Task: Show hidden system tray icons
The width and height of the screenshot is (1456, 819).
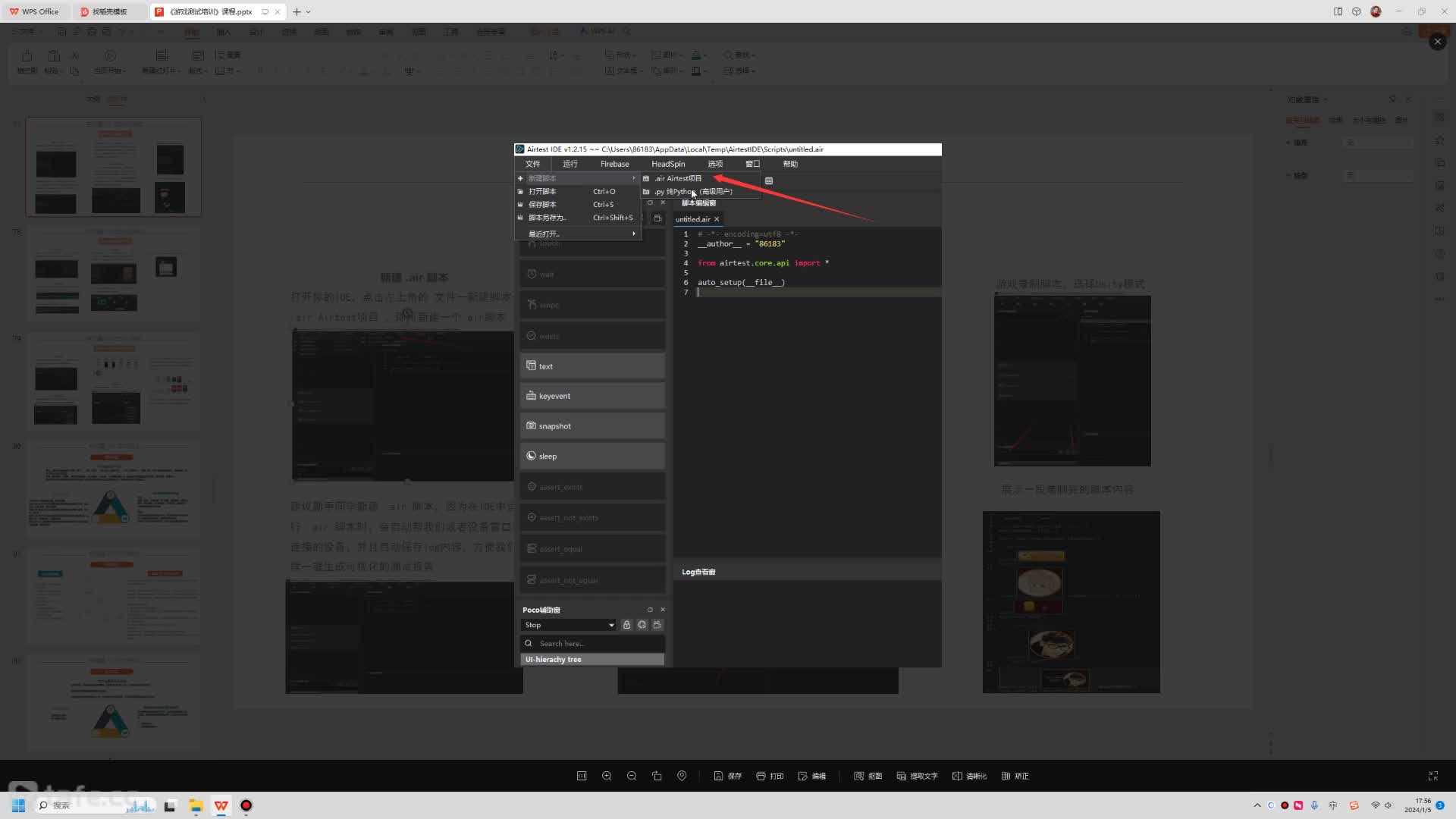Action: pyautogui.click(x=1257, y=805)
